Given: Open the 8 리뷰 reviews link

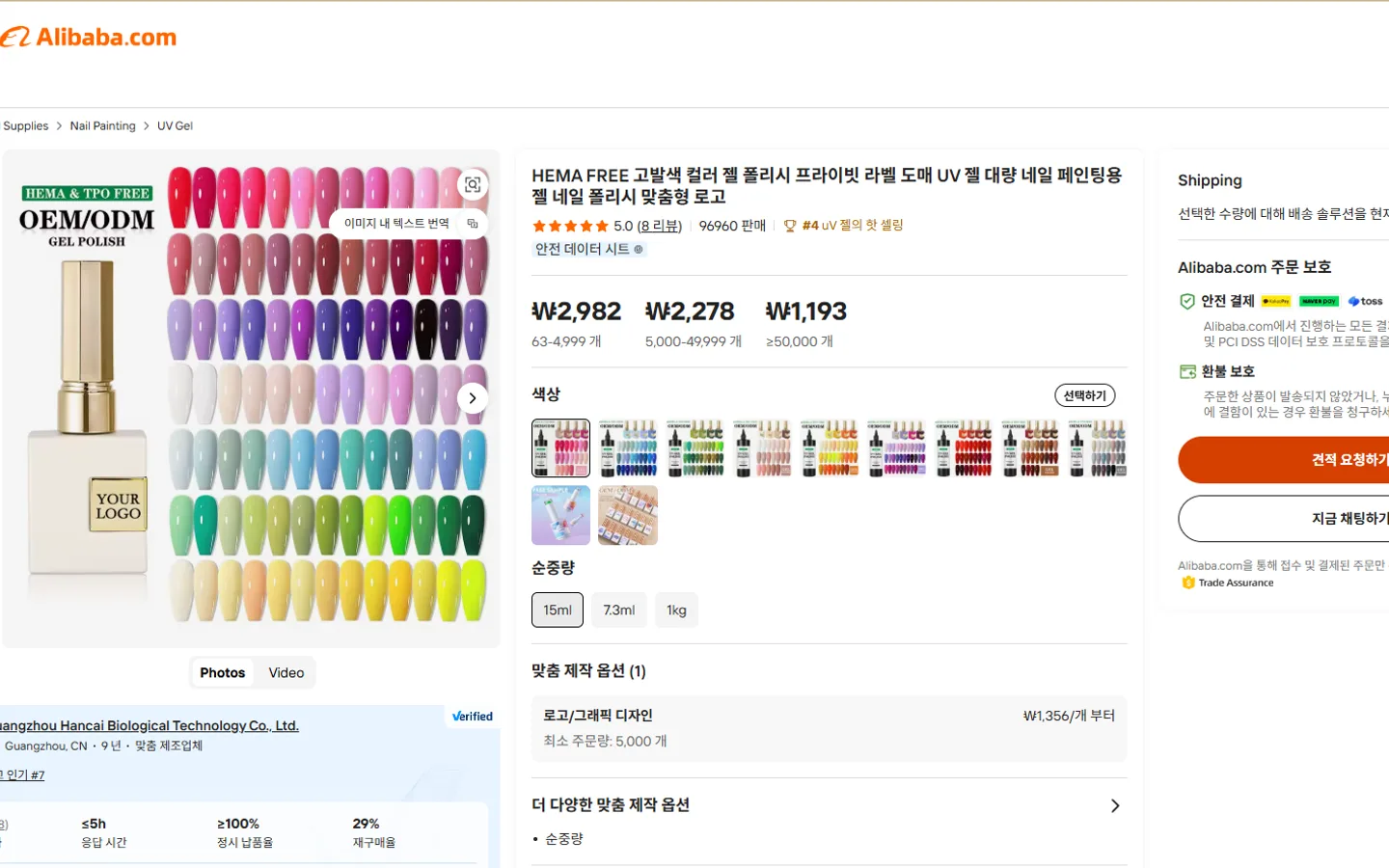Looking at the screenshot, I should coord(660,227).
